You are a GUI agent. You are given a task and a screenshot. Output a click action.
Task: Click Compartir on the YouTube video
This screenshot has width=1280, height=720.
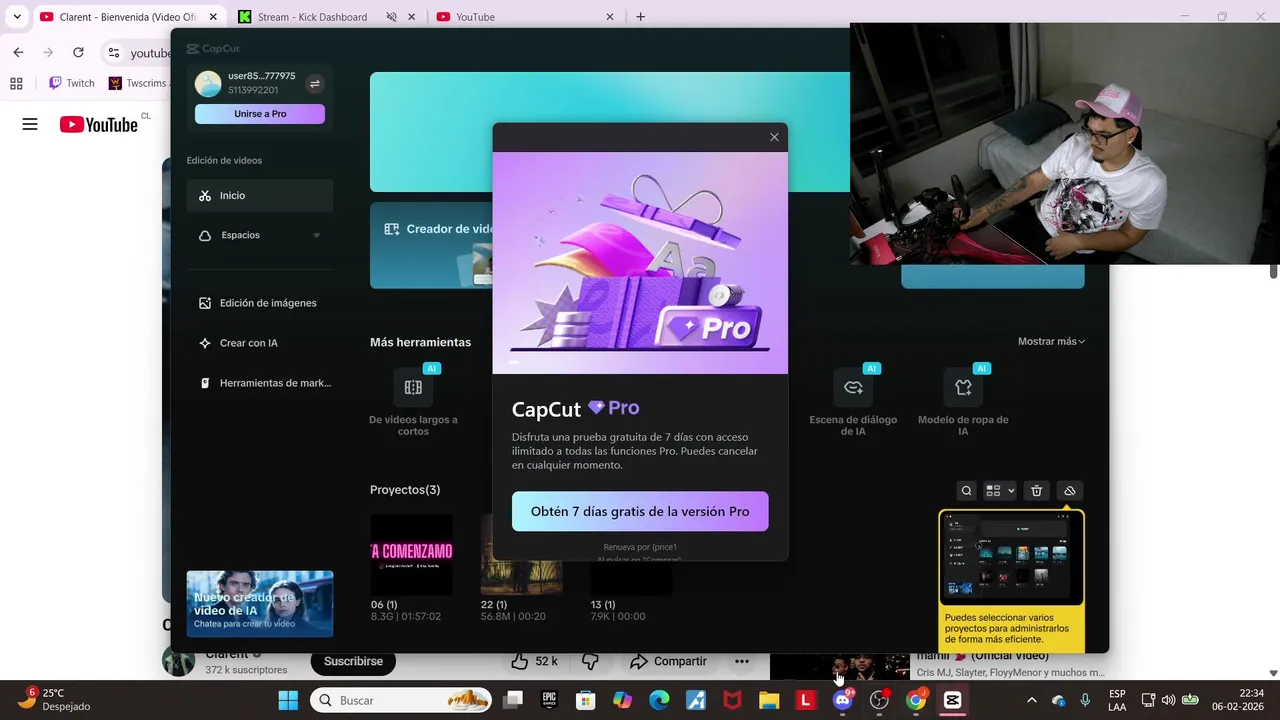[x=668, y=662]
